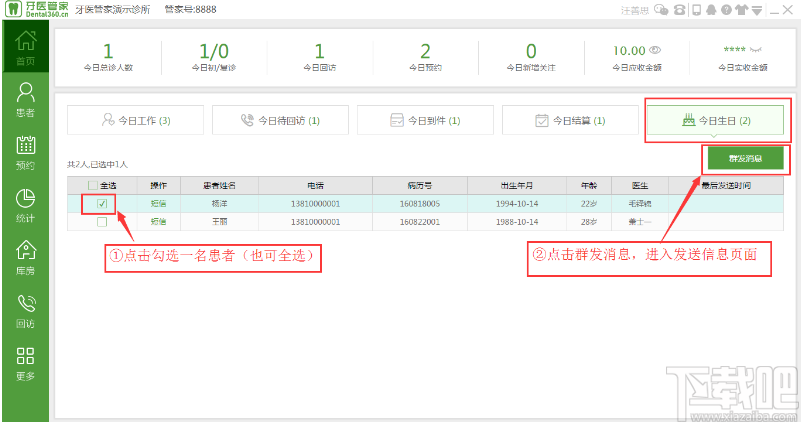The width and height of the screenshot is (801, 422).
Task: Click the 今日新增关注 stat
Action: [531, 57]
